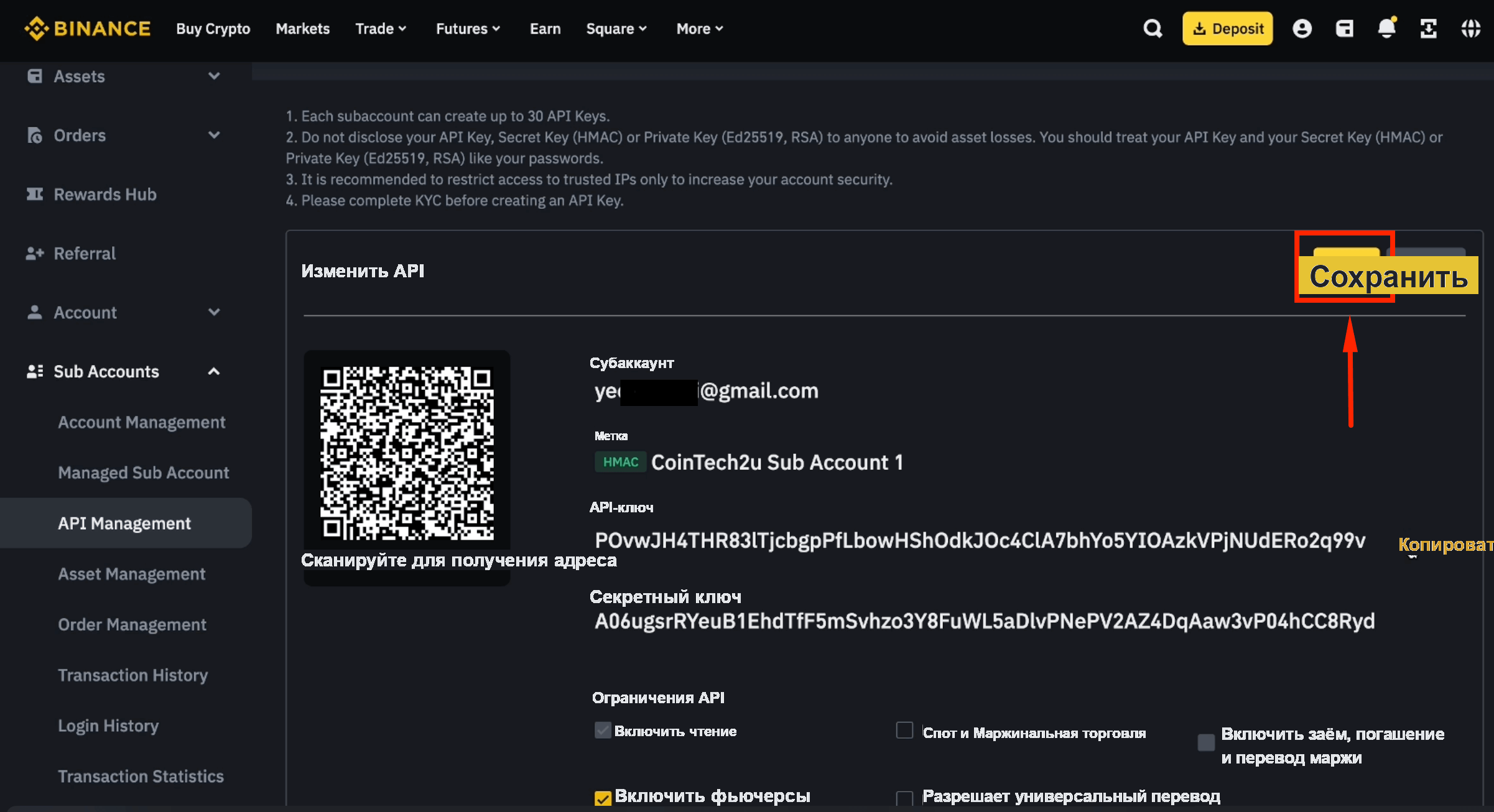This screenshot has height=812, width=1494.
Task: Open the notifications bell icon
Action: (x=1386, y=28)
